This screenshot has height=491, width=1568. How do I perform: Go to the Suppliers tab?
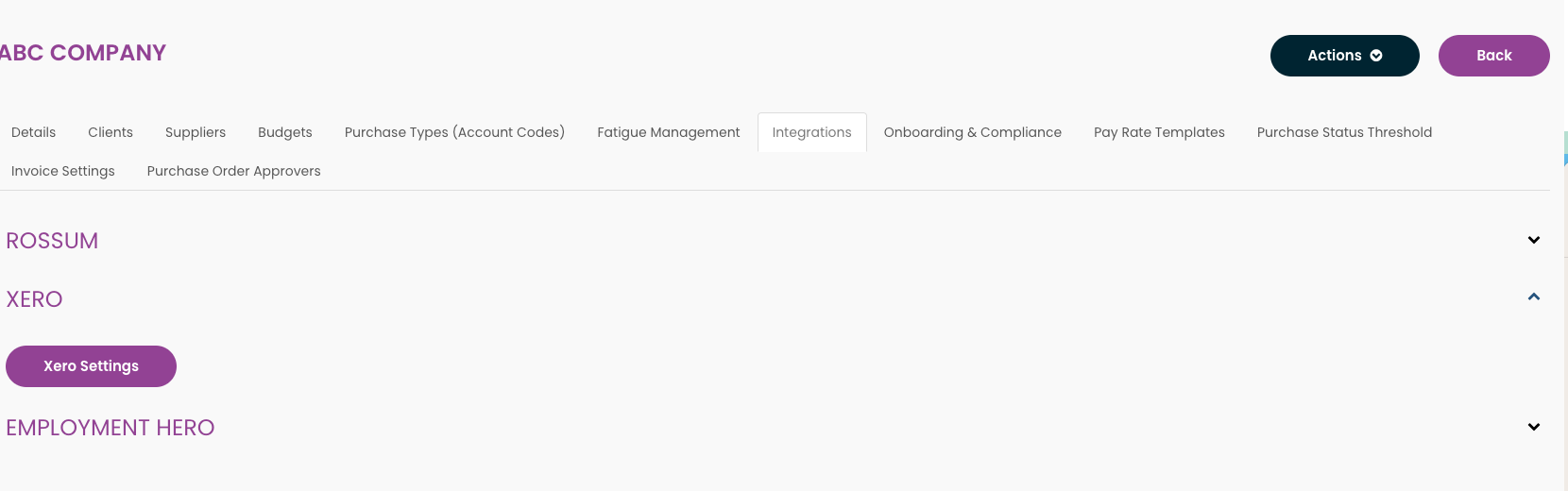[x=196, y=132]
